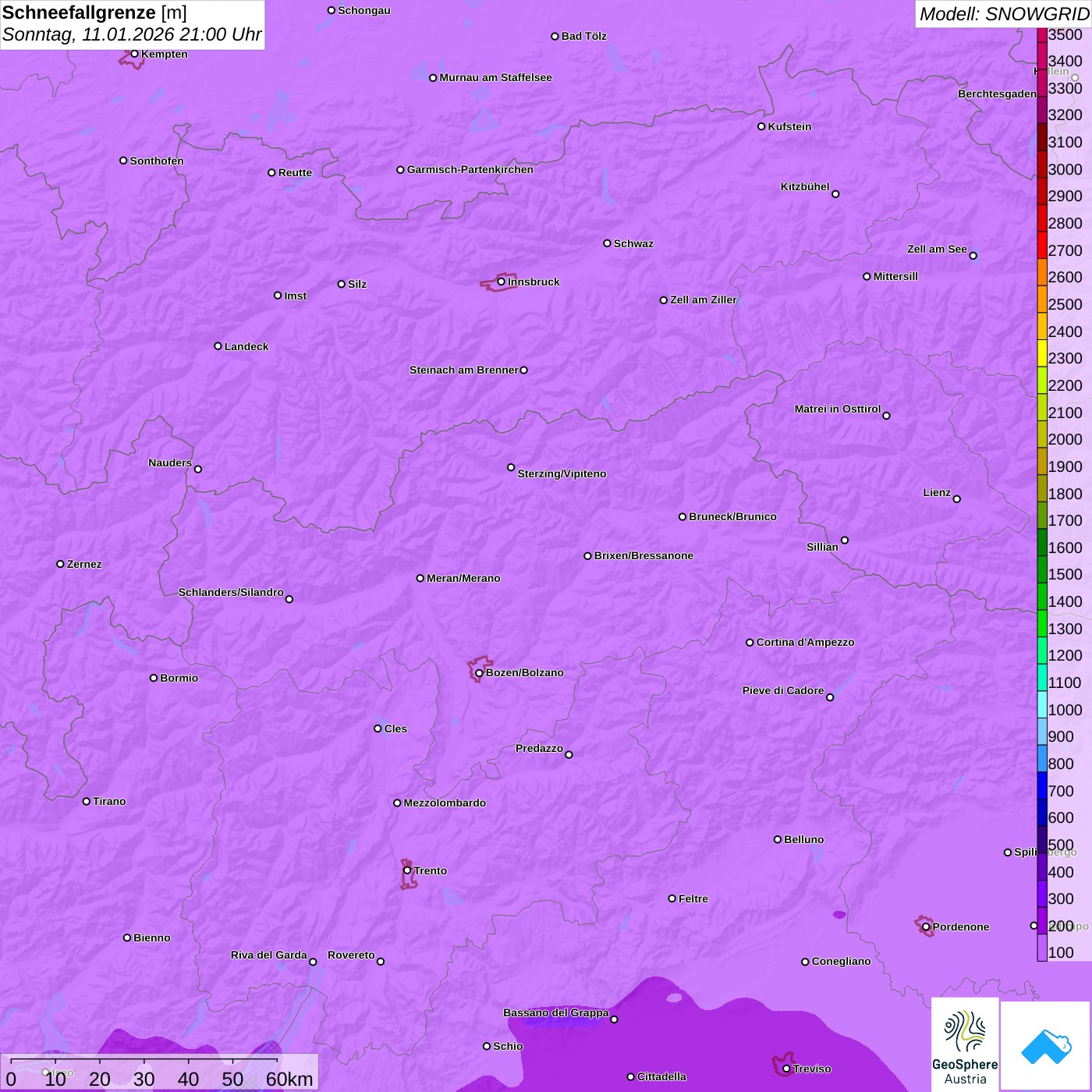Screen dimensions: 1092x1092
Task: Click the blue cloud-roof logo in the corner
Action: point(1045,1045)
